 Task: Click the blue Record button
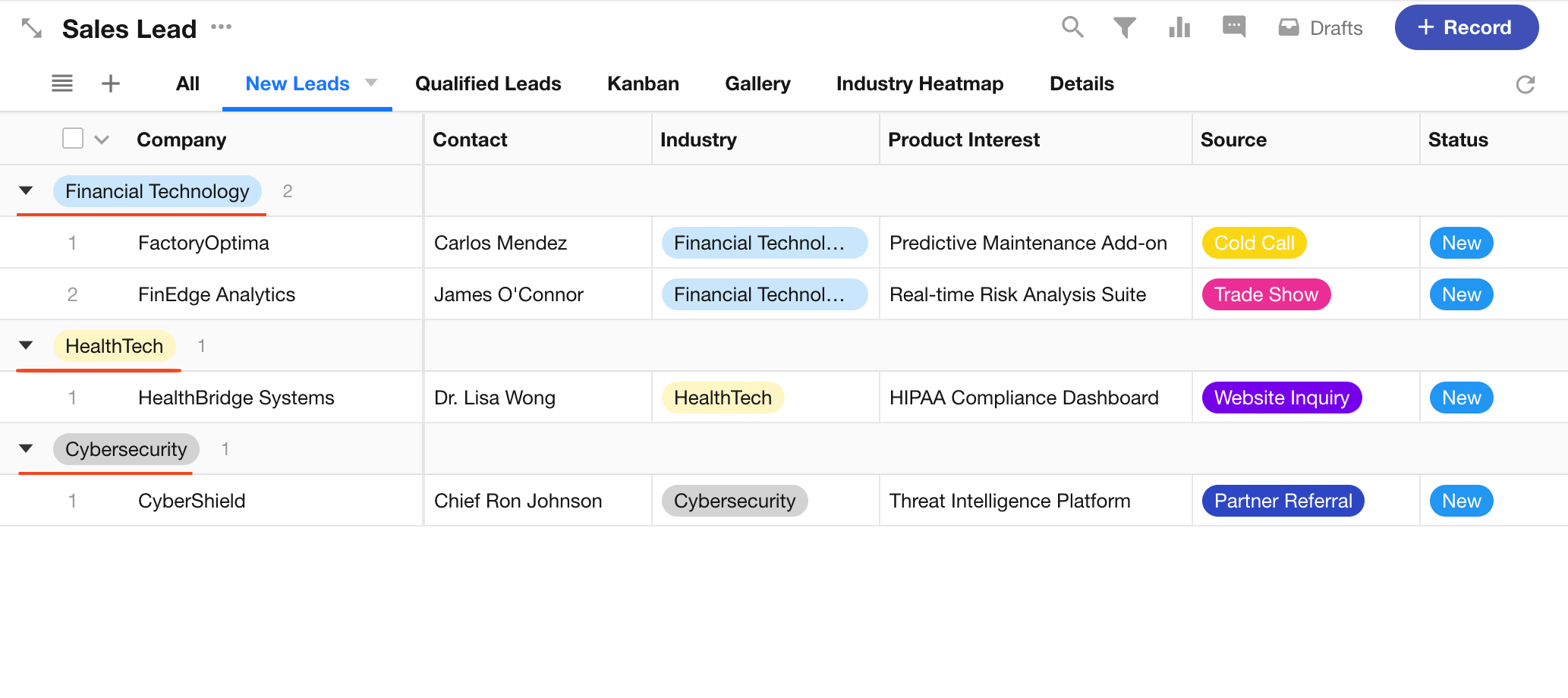tap(1466, 27)
